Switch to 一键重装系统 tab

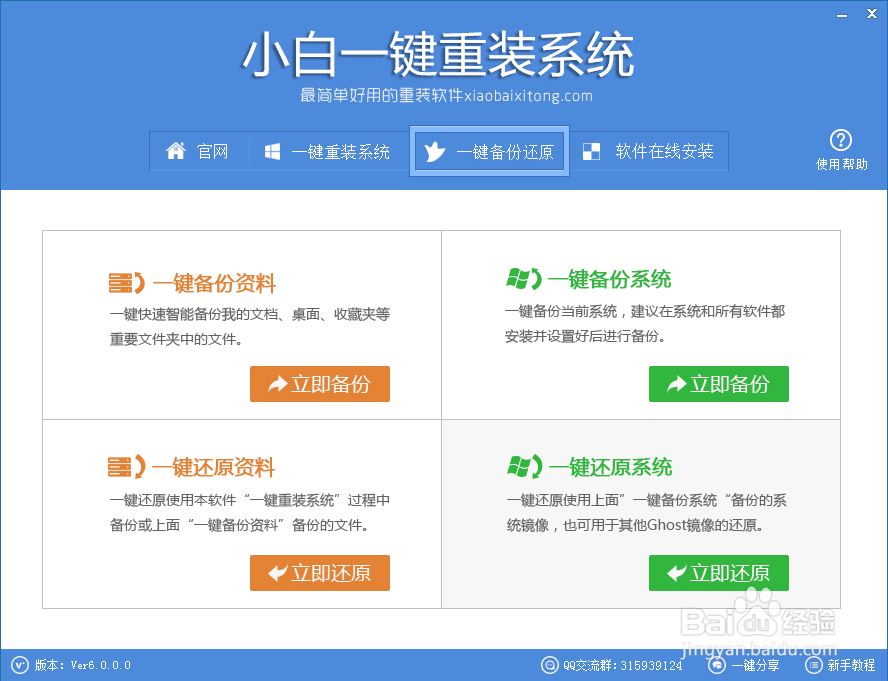pos(329,151)
